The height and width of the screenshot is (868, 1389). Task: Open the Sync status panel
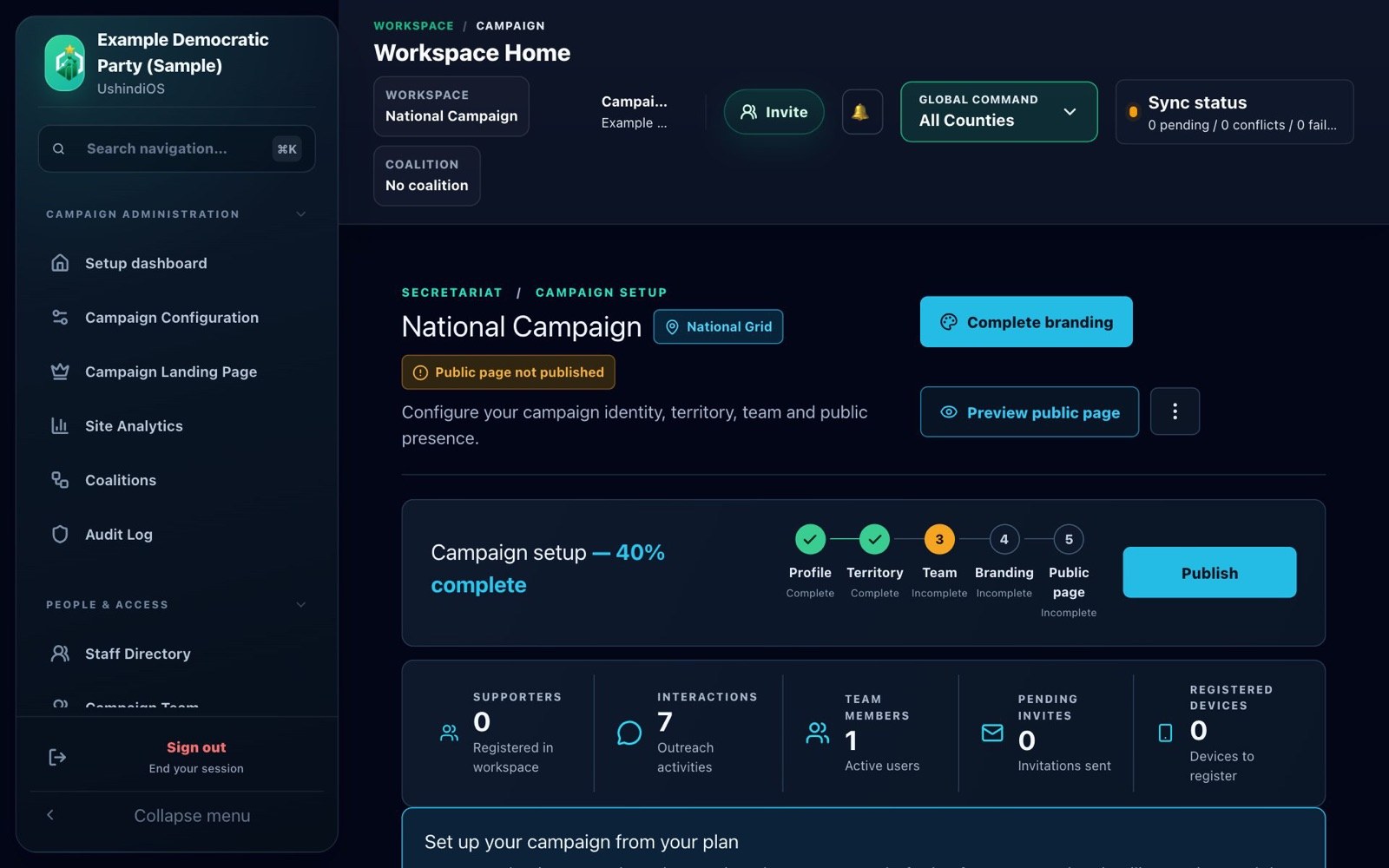pyautogui.click(x=1234, y=112)
